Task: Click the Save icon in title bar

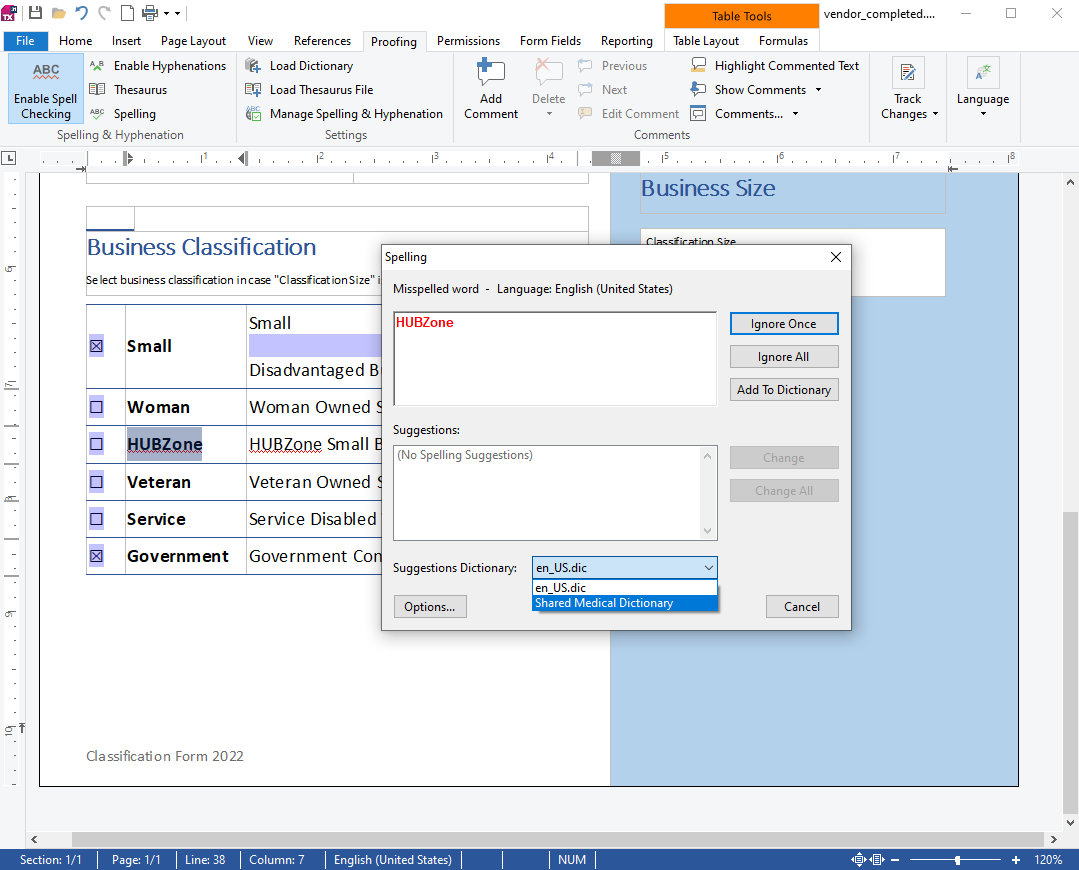Action: 35,13
